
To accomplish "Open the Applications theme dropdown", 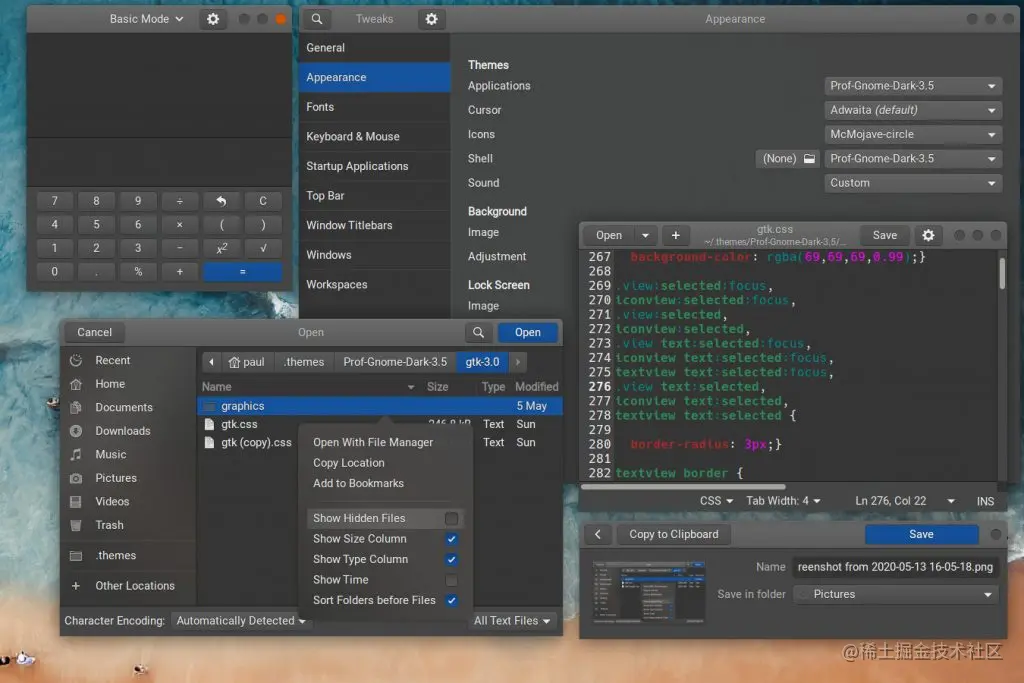I will tap(912, 86).
